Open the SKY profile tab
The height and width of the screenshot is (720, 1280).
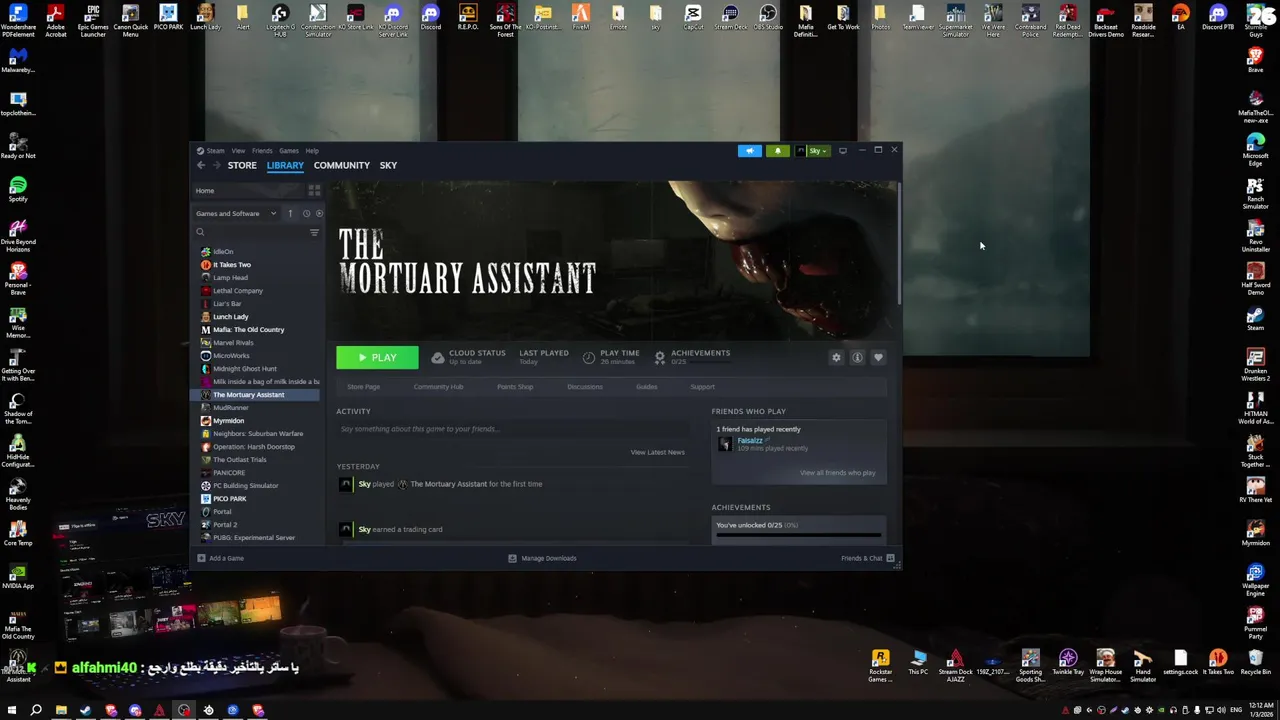pos(388,165)
